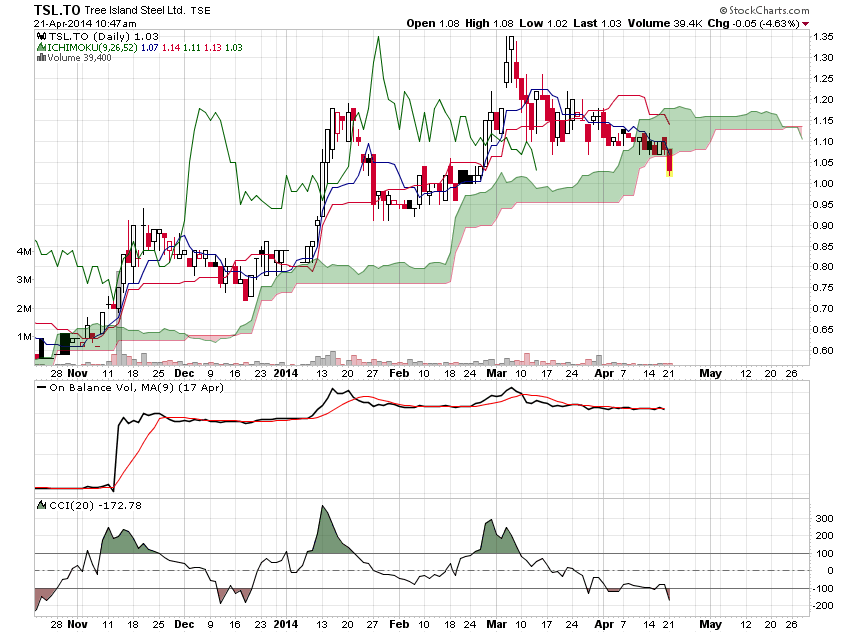Click the 2014 date label under the price chart
850x633 pixels.
click(x=286, y=373)
